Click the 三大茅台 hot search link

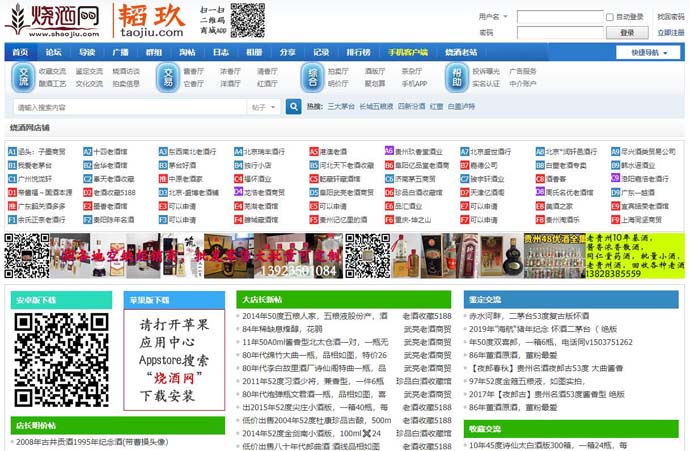pos(341,106)
